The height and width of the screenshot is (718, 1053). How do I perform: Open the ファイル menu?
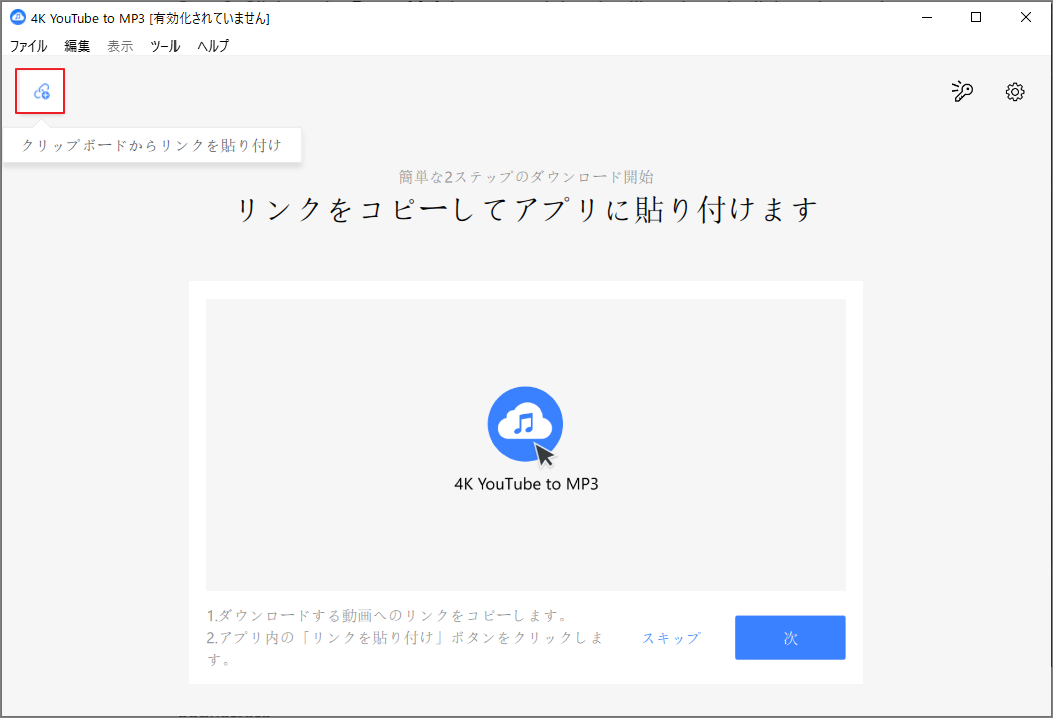(x=28, y=46)
